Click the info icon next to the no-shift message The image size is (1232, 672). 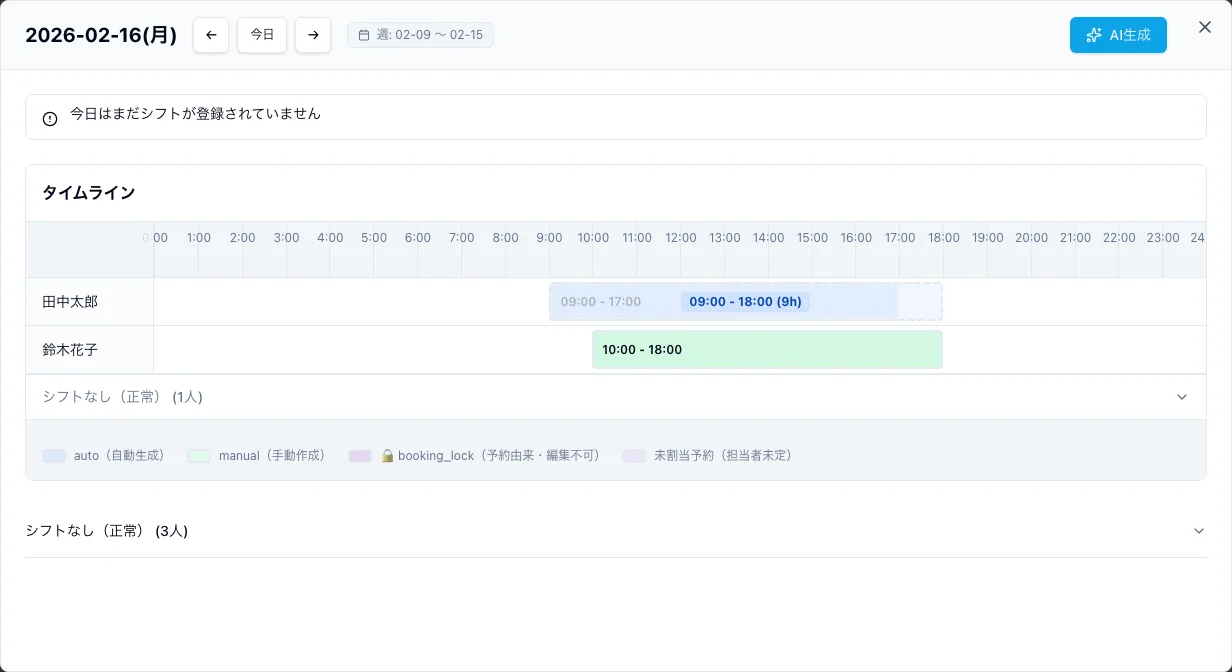click(49, 117)
